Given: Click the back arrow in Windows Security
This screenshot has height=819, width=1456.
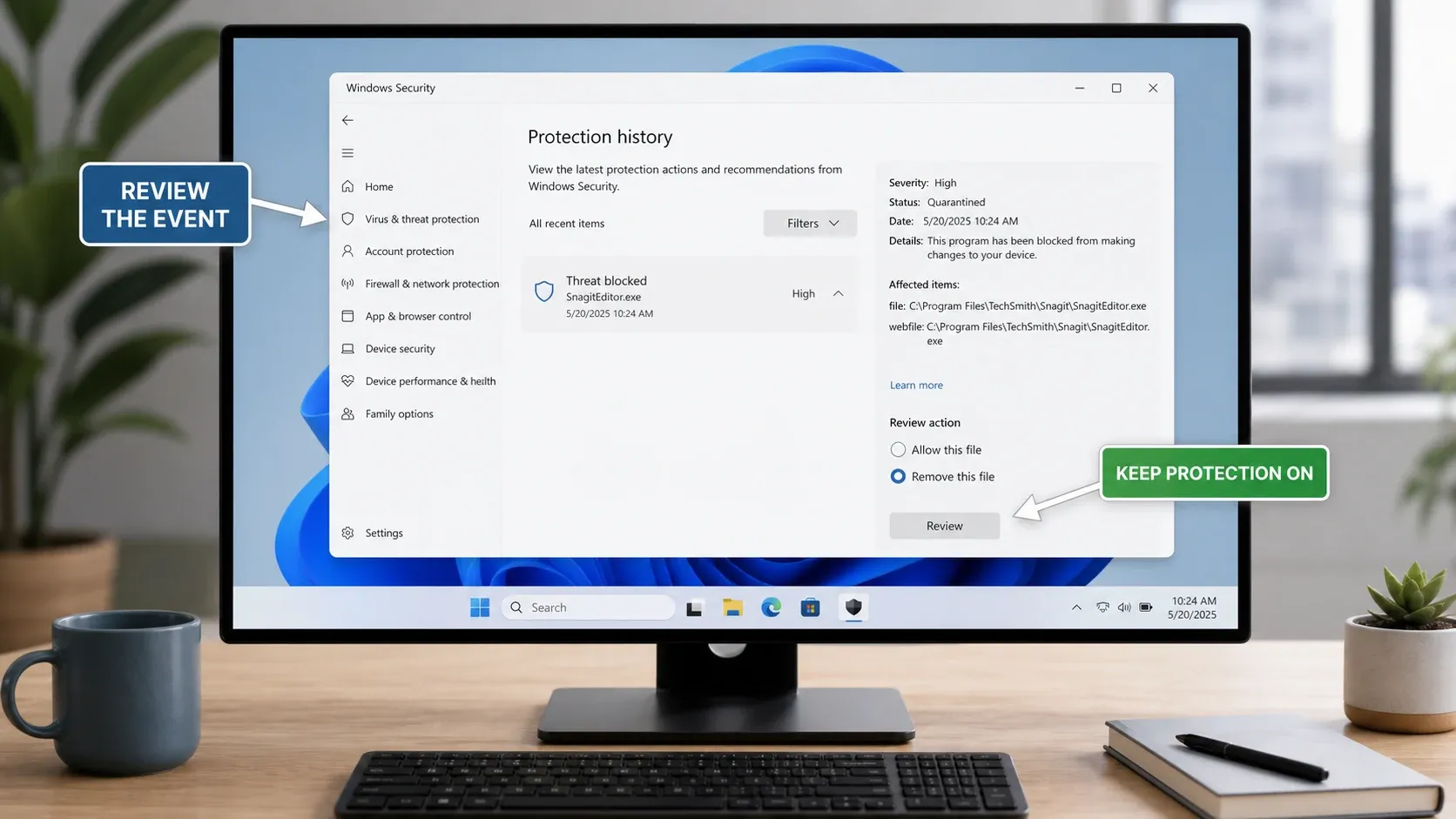Looking at the screenshot, I should tap(347, 120).
